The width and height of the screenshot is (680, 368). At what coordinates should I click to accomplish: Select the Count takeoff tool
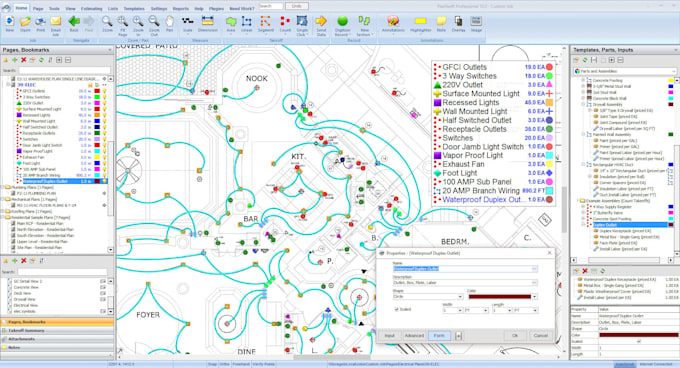(285, 21)
